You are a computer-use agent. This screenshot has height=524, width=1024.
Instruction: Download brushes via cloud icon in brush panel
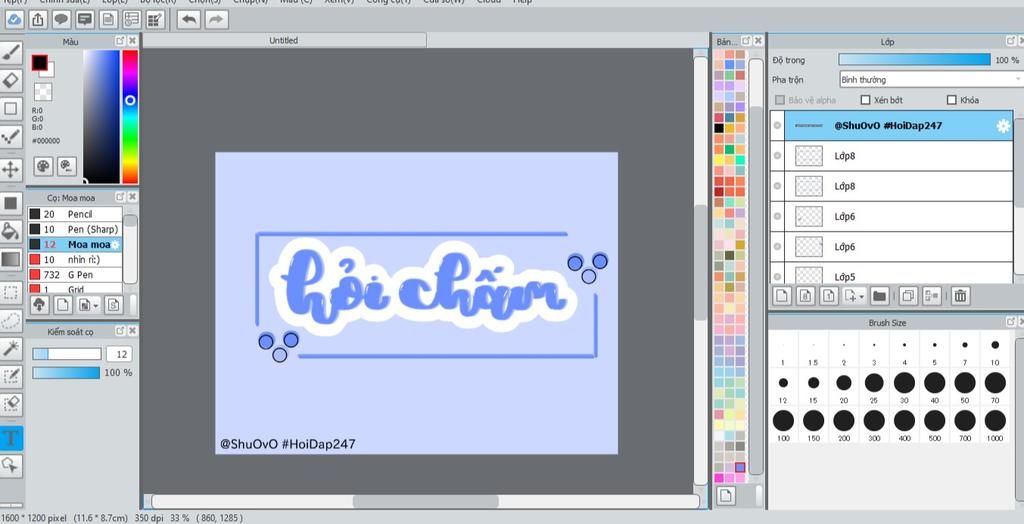pos(39,304)
